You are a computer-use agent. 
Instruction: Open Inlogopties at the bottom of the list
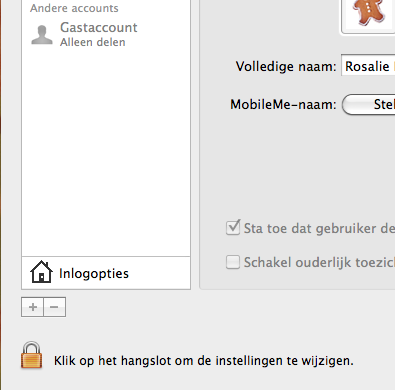106,273
